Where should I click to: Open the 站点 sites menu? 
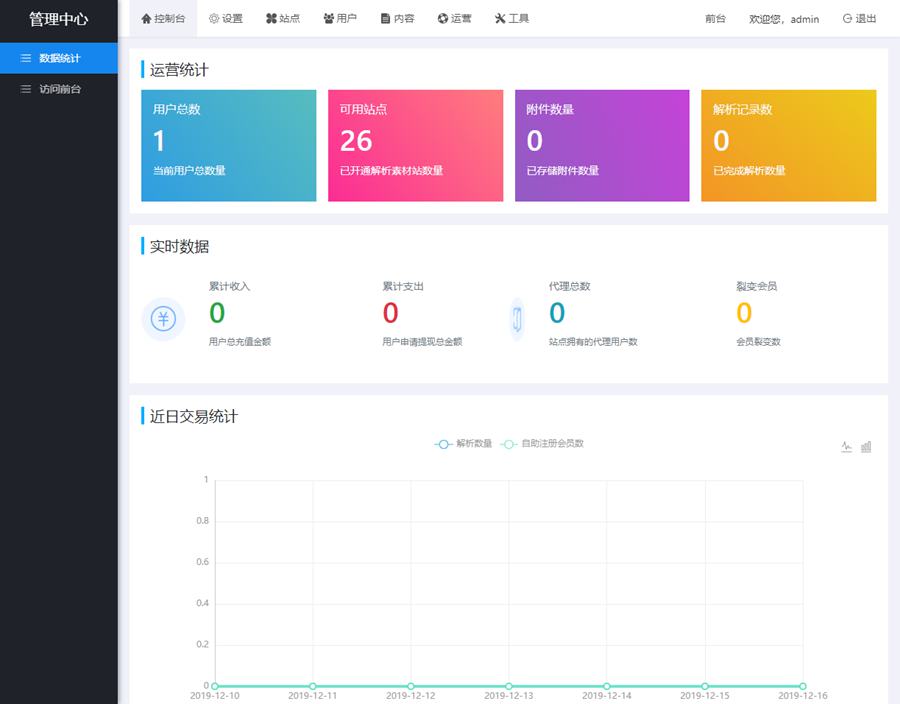(283, 18)
